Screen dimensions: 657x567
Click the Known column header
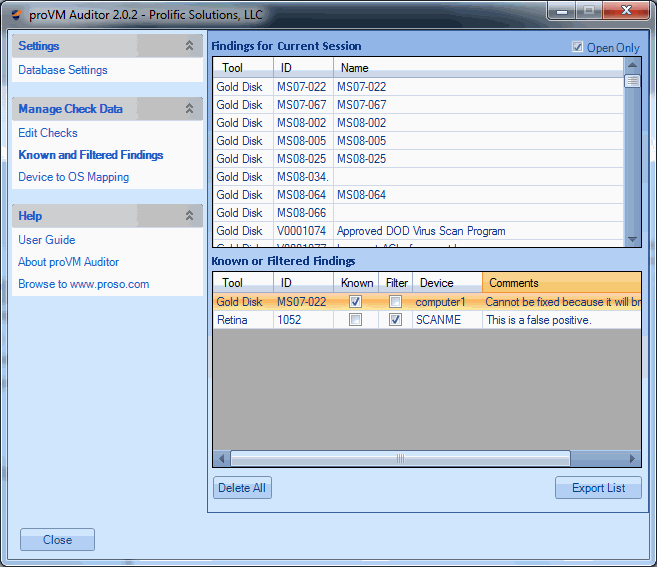[x=356, y=283]
